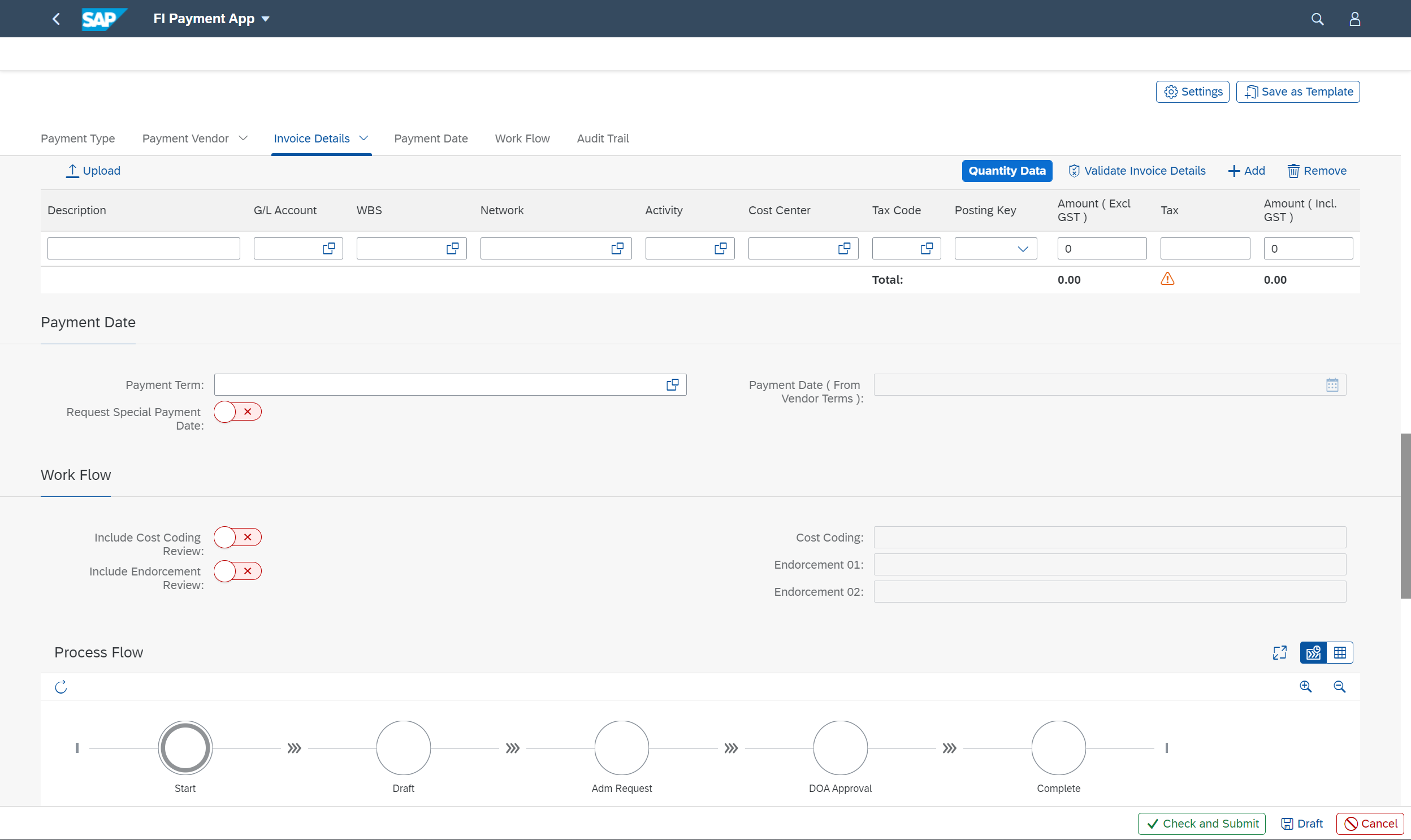This screenshot has width=1411, height=840.
Task: Expand Process Flow to full screen
Action: 1279,652
